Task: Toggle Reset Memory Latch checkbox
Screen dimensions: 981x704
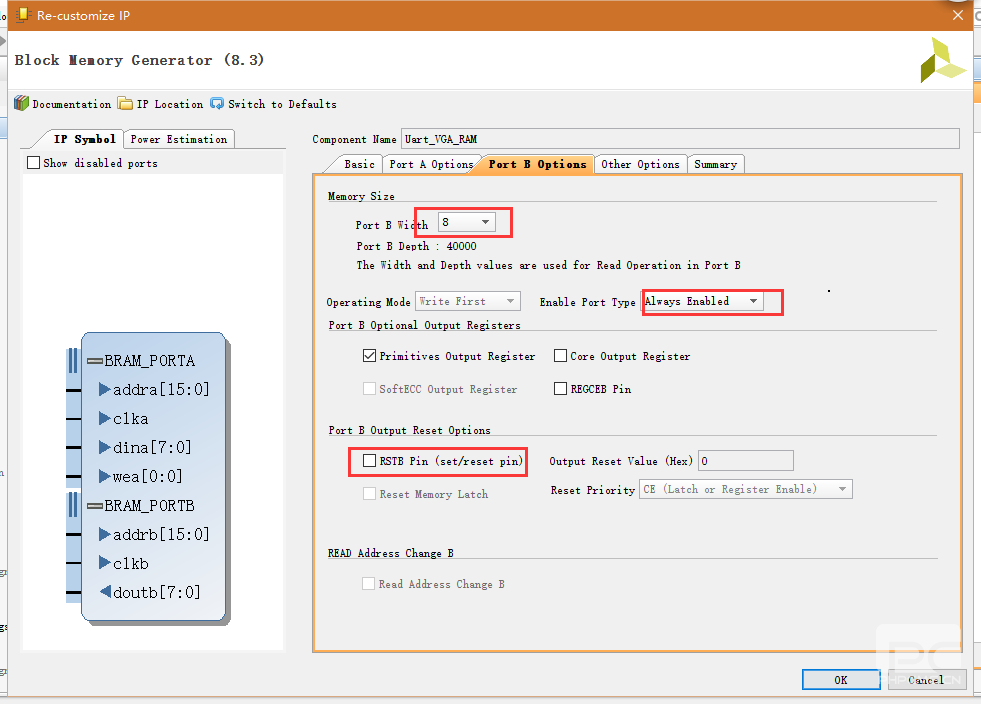Action: [369, 494]
